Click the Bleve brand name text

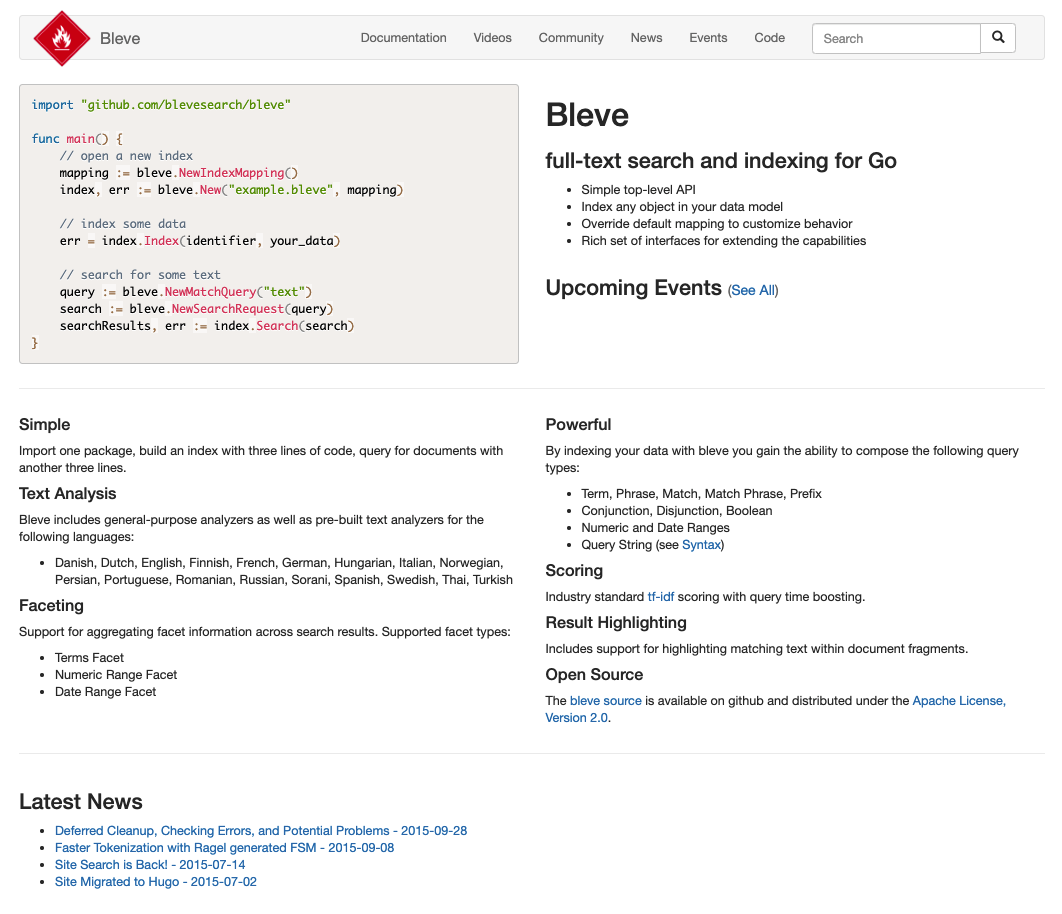pyautogui.click(x=120, y=39)
